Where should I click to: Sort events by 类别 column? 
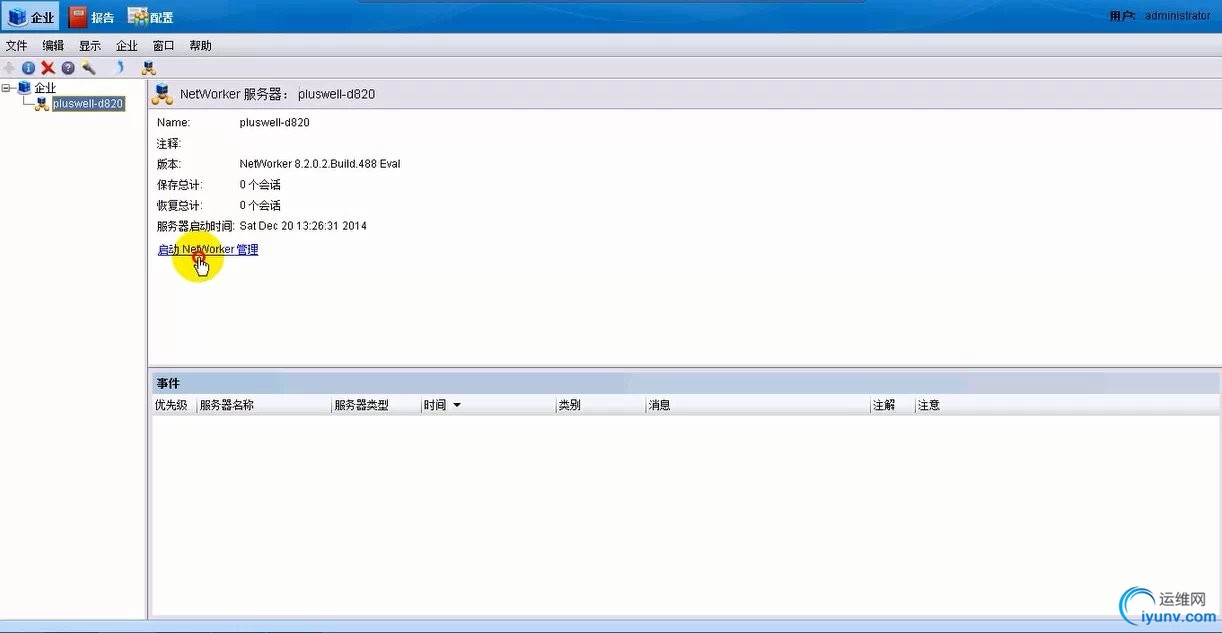[600, 405]
